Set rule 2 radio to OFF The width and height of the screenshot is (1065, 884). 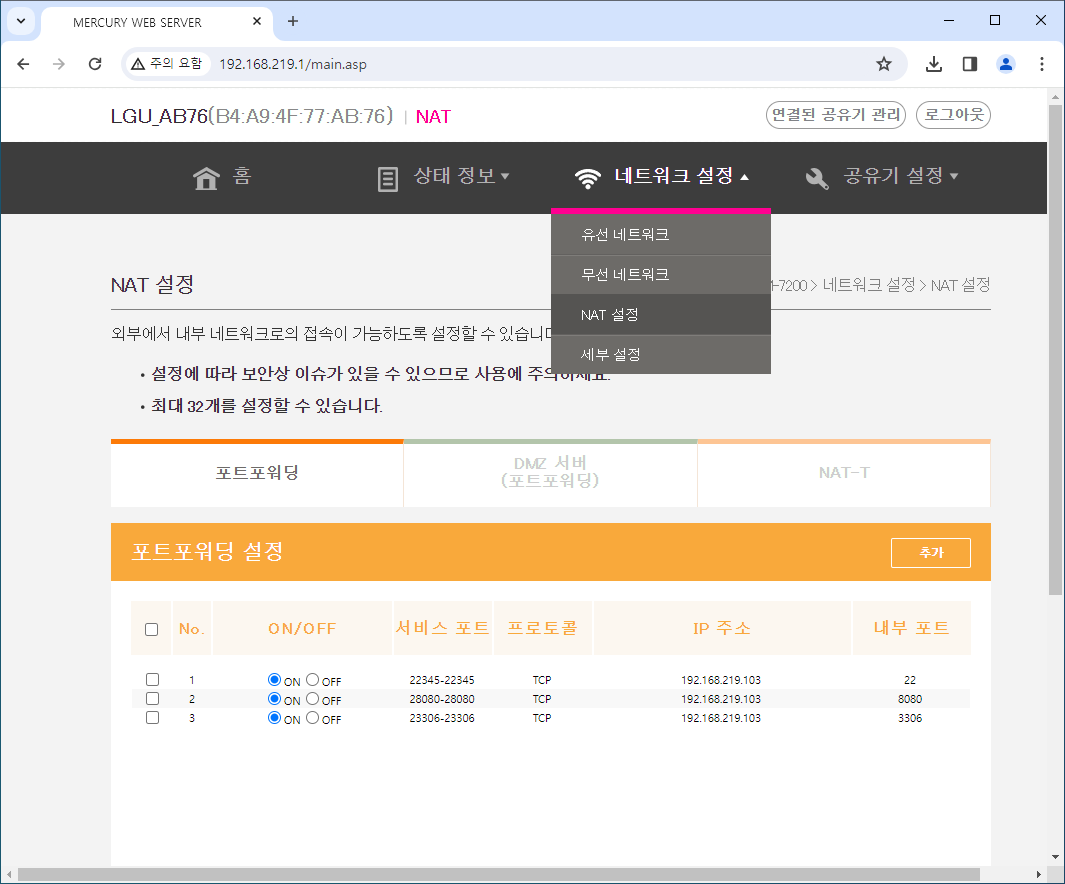pyautogui.click(x=312, y=699)
